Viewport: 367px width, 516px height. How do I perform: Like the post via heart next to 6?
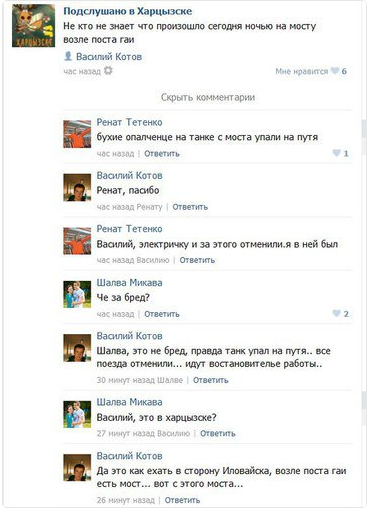click(335, 71)
